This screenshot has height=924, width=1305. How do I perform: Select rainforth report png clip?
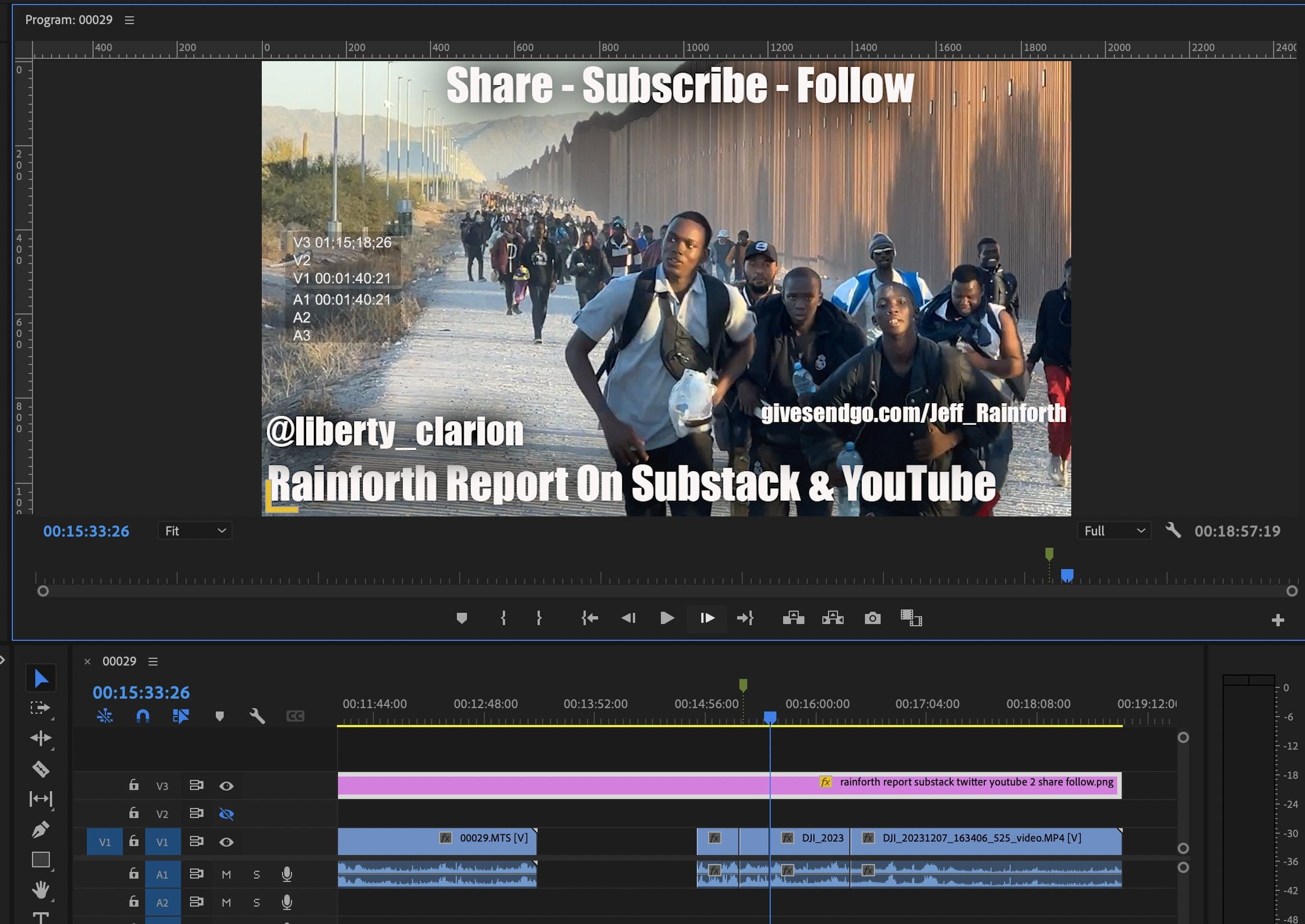pos(730,785)
